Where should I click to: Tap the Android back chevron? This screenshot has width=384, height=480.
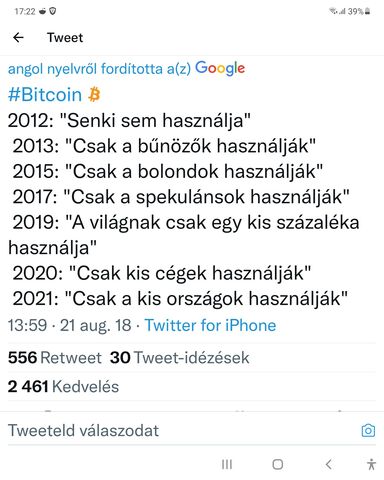coord(329,464)
